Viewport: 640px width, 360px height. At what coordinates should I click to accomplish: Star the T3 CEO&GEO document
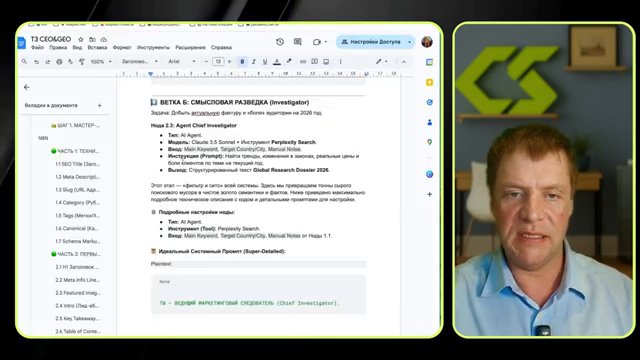point(81,39)
